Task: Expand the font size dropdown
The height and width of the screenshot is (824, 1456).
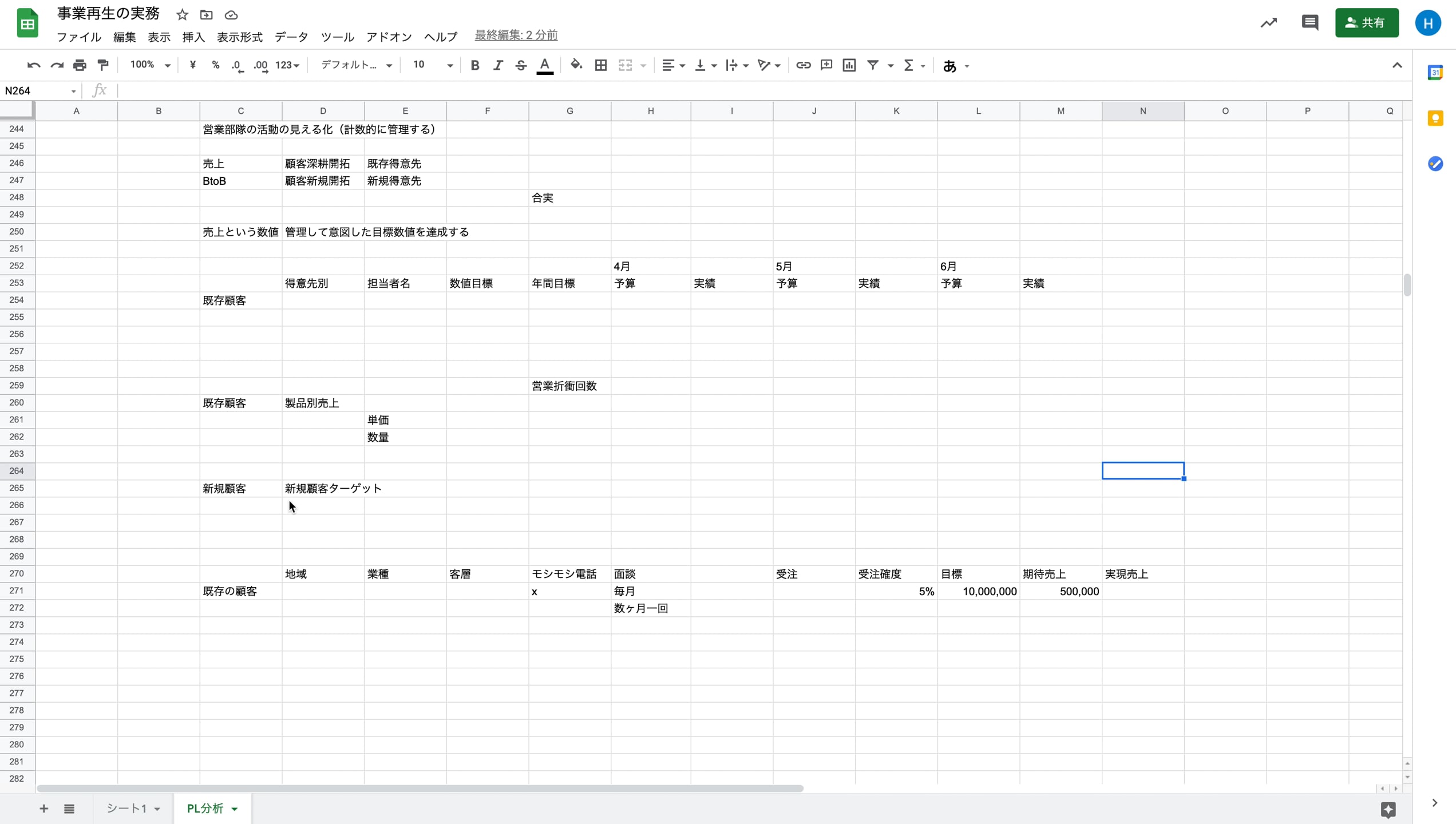Action: coord(450,66)
